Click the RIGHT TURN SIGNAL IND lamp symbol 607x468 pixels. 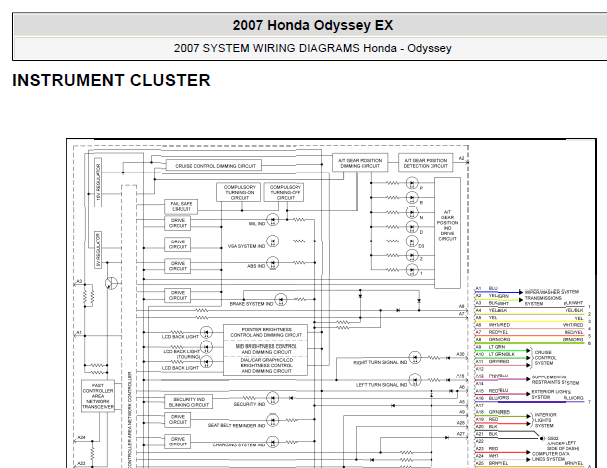415,357
